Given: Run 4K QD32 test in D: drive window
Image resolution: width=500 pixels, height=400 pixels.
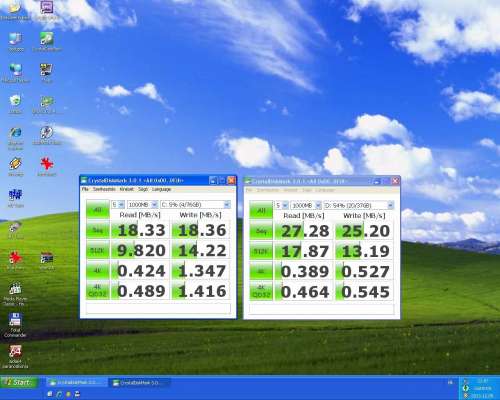Looking at the screenshot, I should (x=261, y=292).
